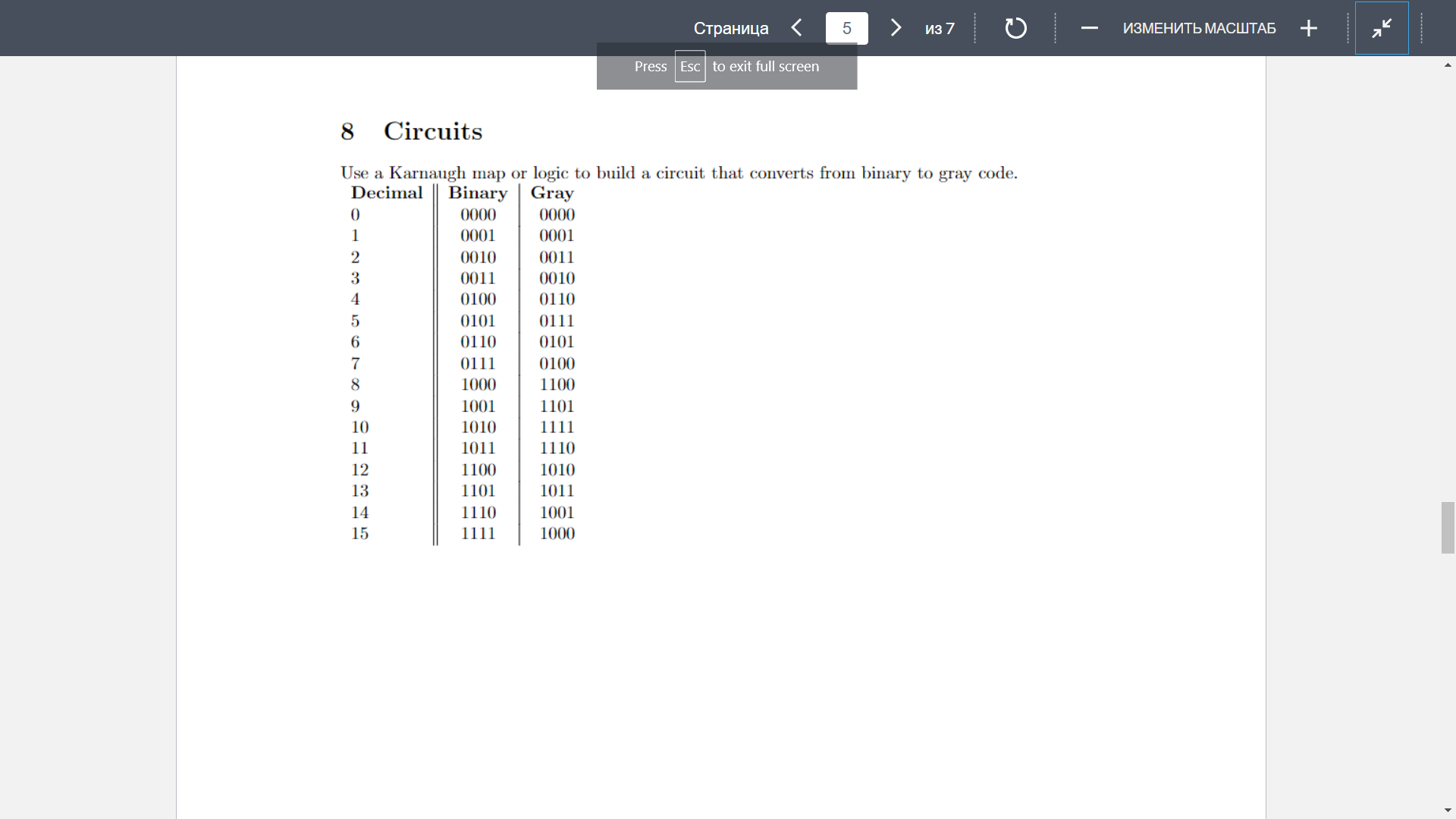Screen dimensions: 1456x819
Task: Click the Gray code value 1000 in last row
Action: point(557,533)
